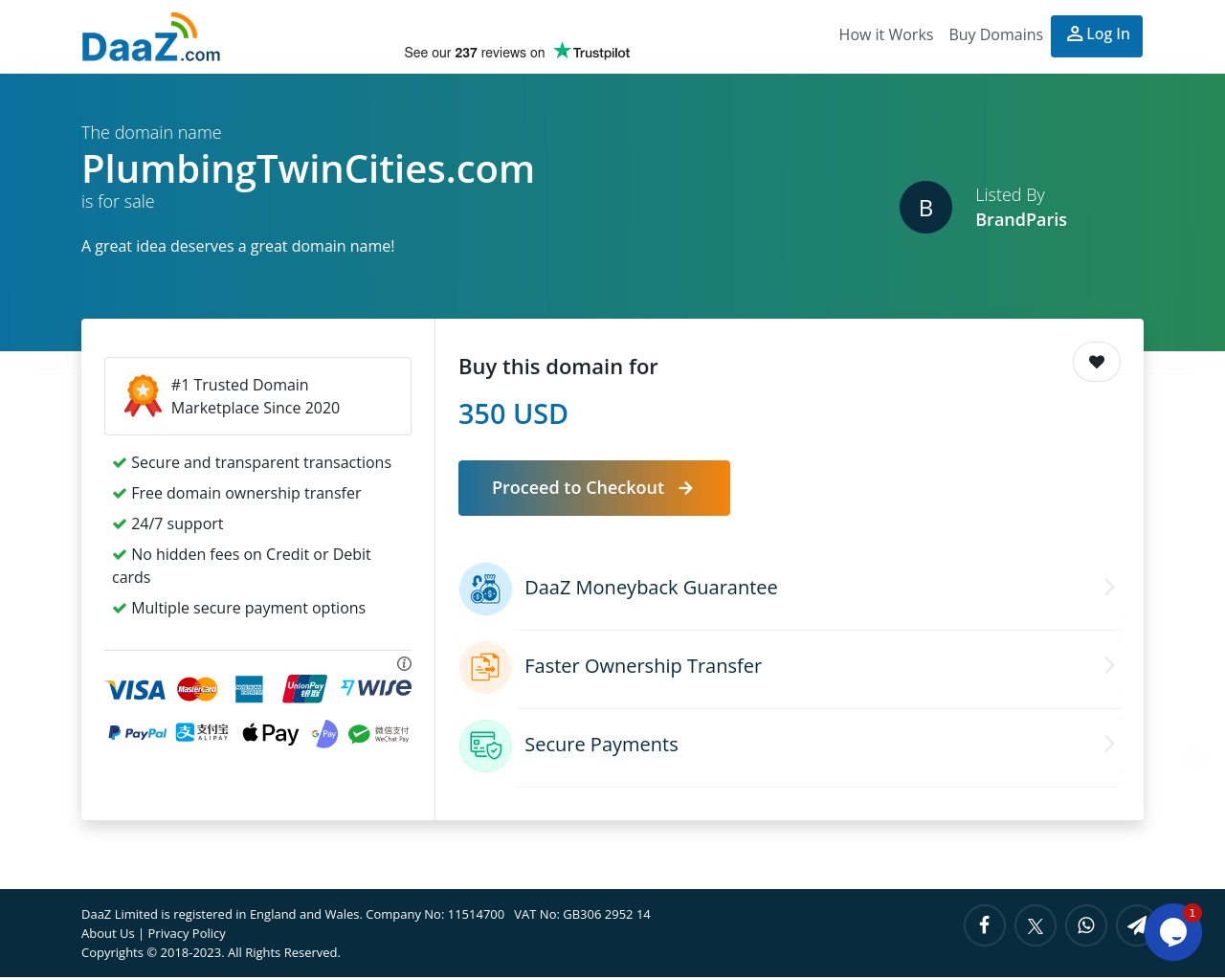Open the X (Twitter) social icon
This screenshot has height=980, width=1225.
tap(1035, 925)
